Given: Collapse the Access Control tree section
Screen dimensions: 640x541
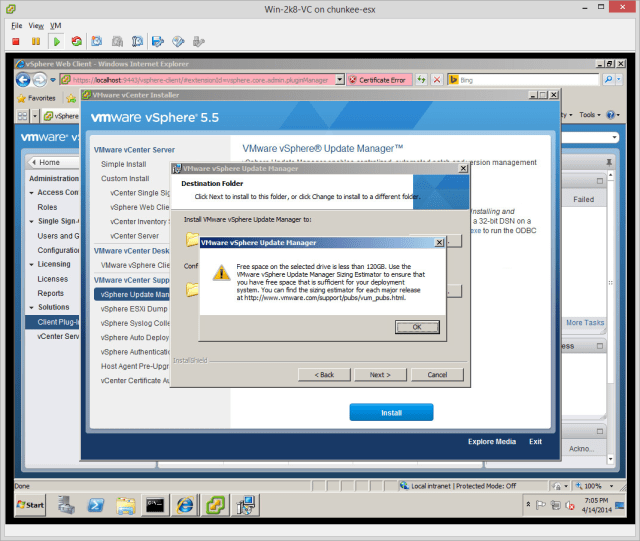Looking at the screenshot, I should point(31,193).
